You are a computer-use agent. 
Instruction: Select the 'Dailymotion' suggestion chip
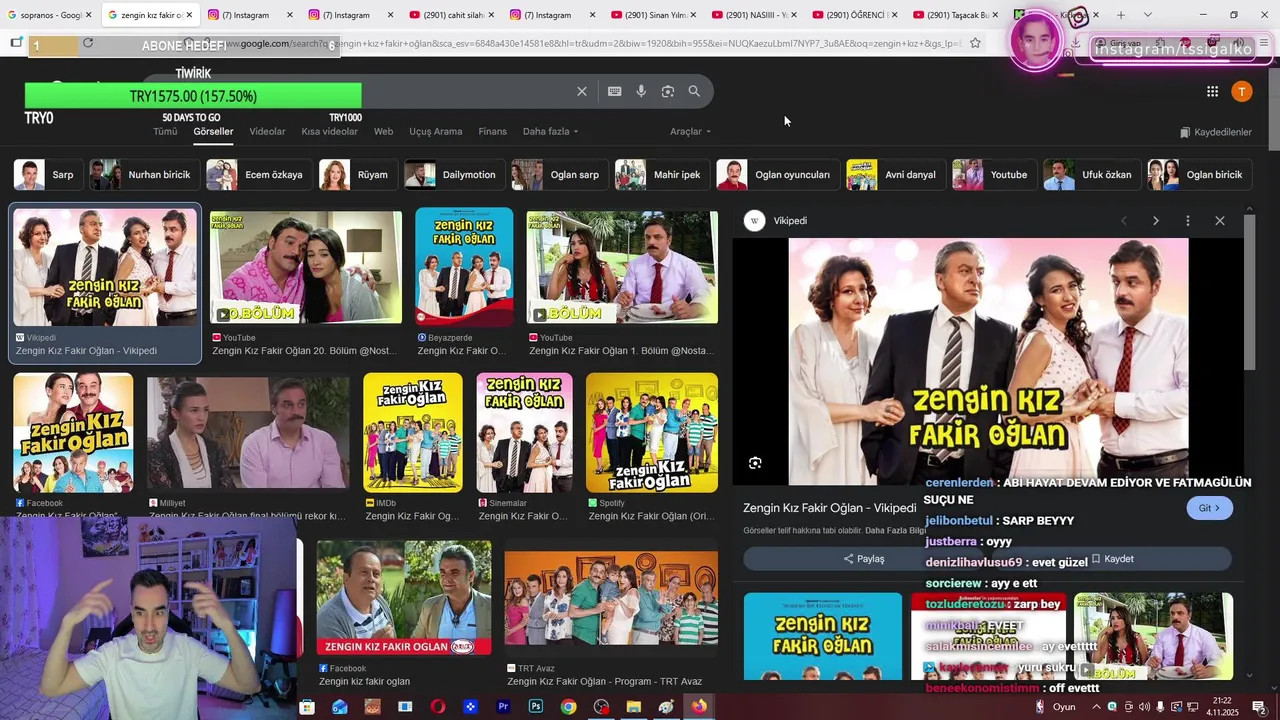coord(453,175)
